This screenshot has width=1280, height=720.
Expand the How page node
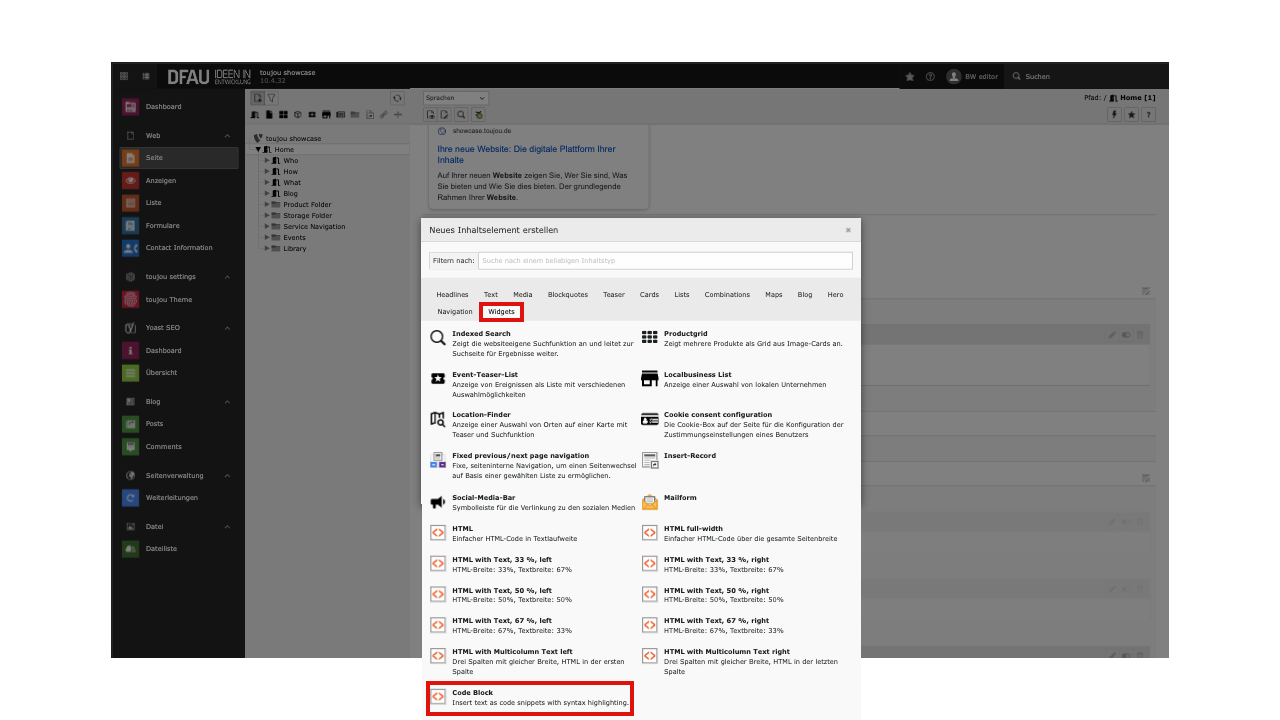pyautogui.click(x=267, y=172)
